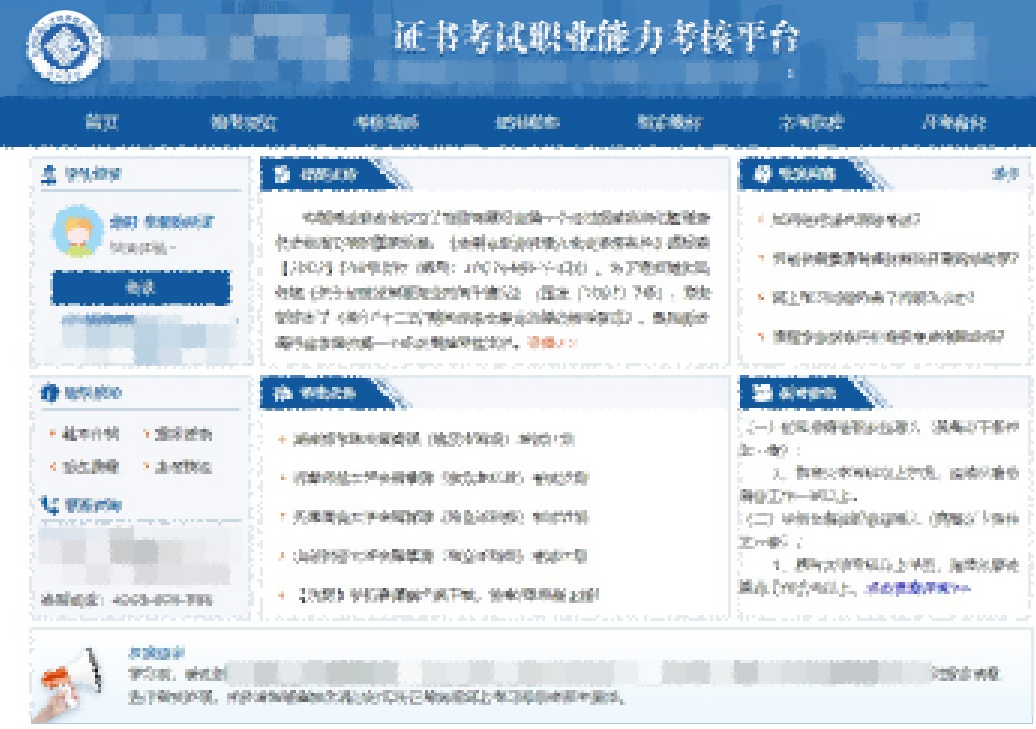
Task: Open the first question in the FAQ list
Action: pos(843,220)
